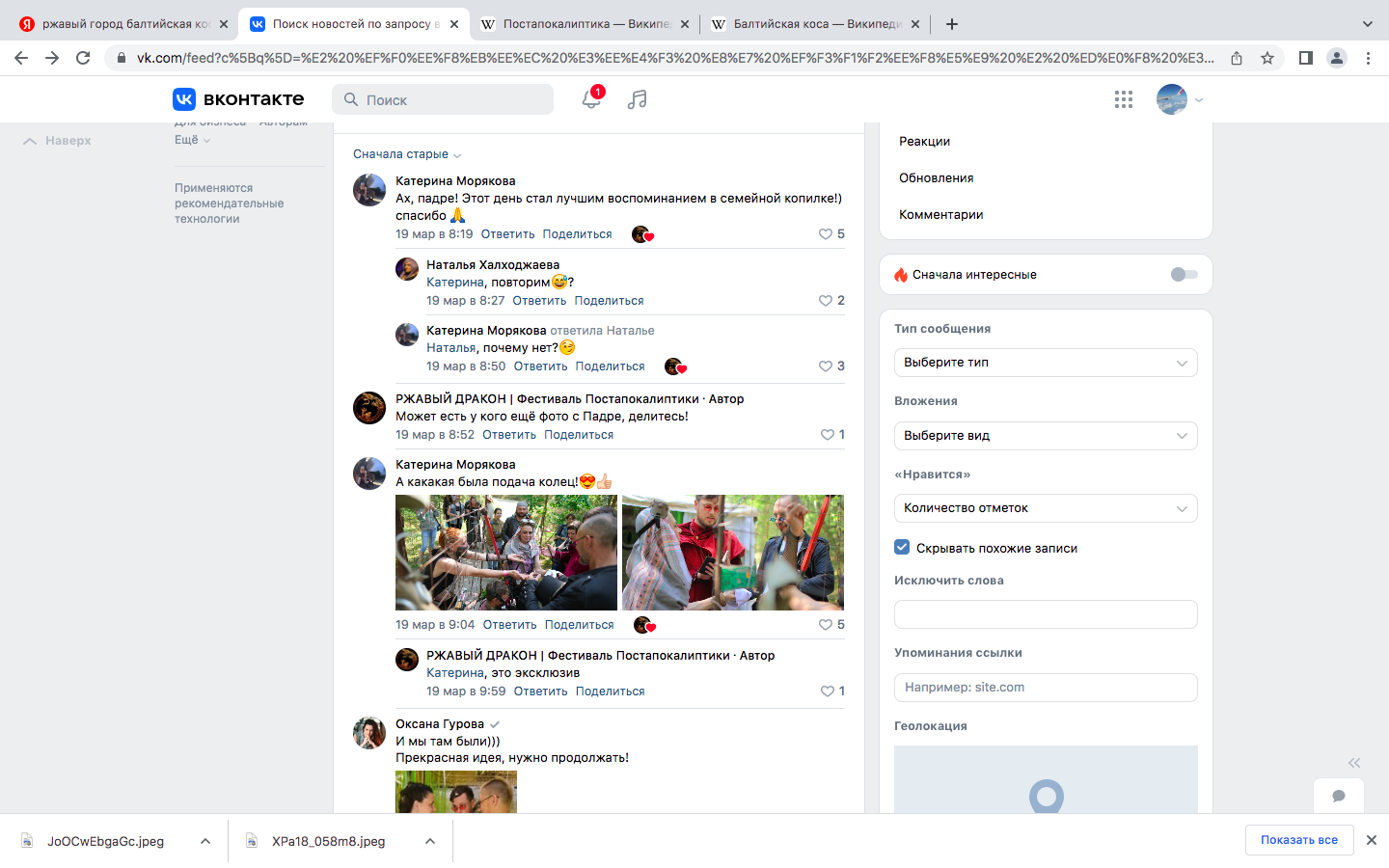1389x868 pixels.
Task: Open the chat bubble icon at bottom right
Action: coord(1338,796)
